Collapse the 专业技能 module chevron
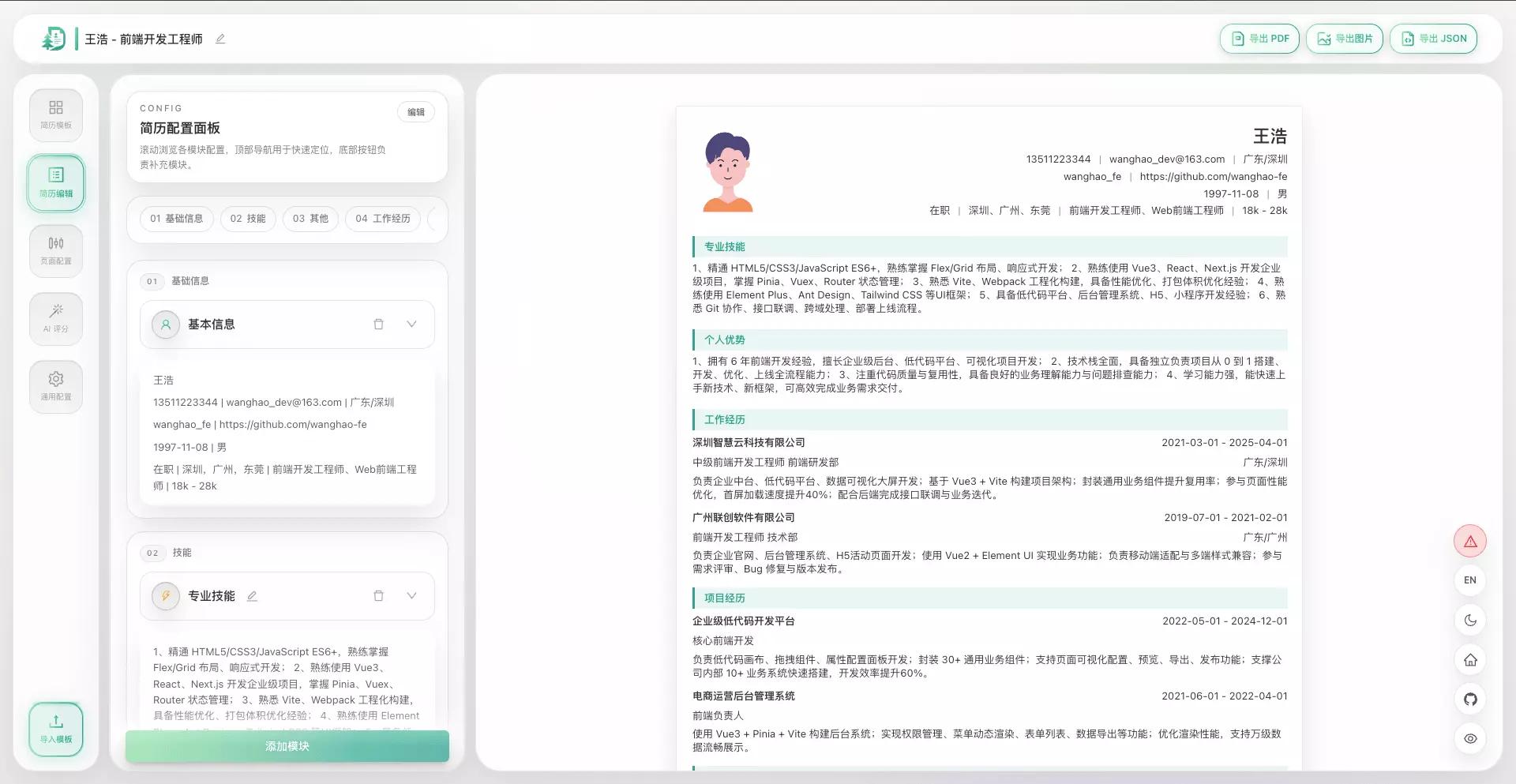Viewport: 1516px width, 784px height. [x=411, y=595]
